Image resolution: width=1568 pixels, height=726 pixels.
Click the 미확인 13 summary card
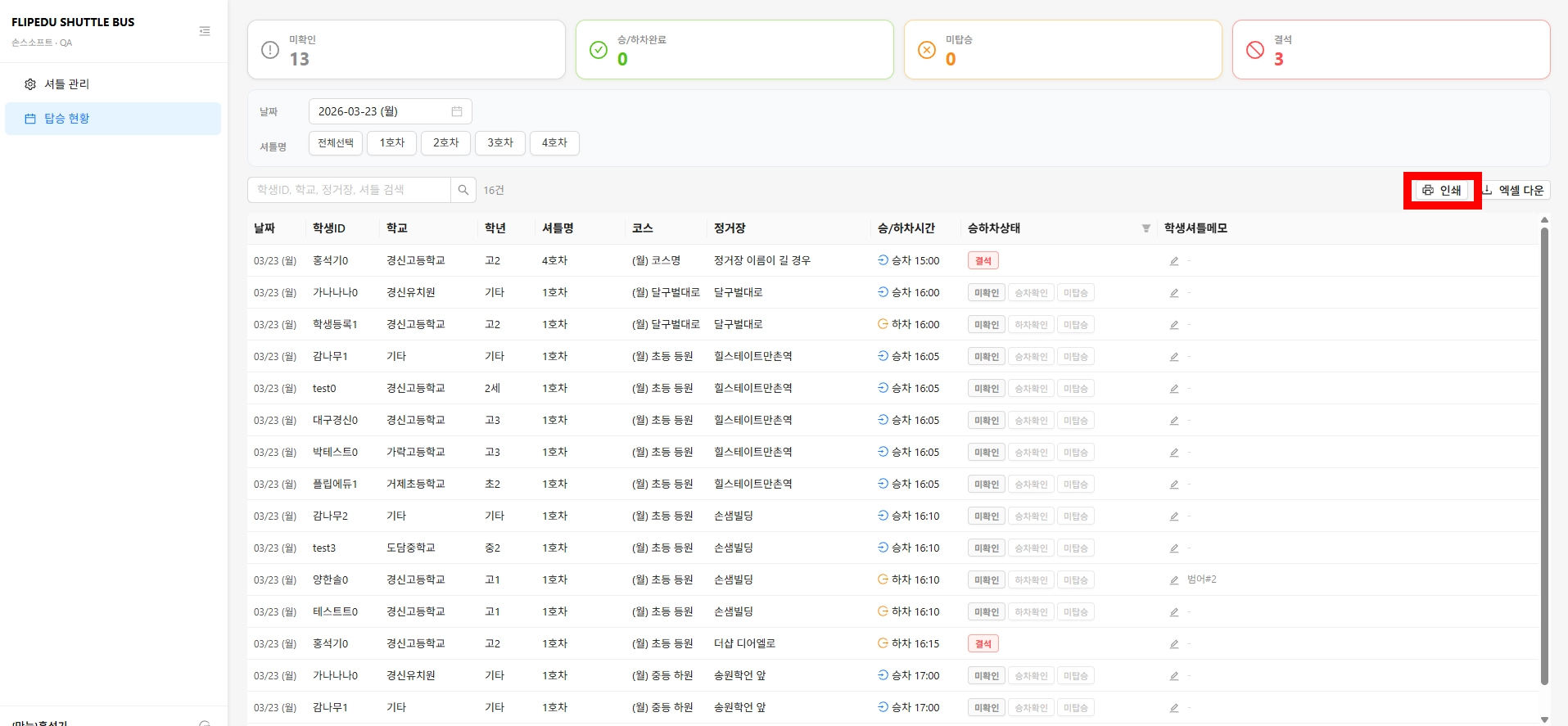[406, 50]
